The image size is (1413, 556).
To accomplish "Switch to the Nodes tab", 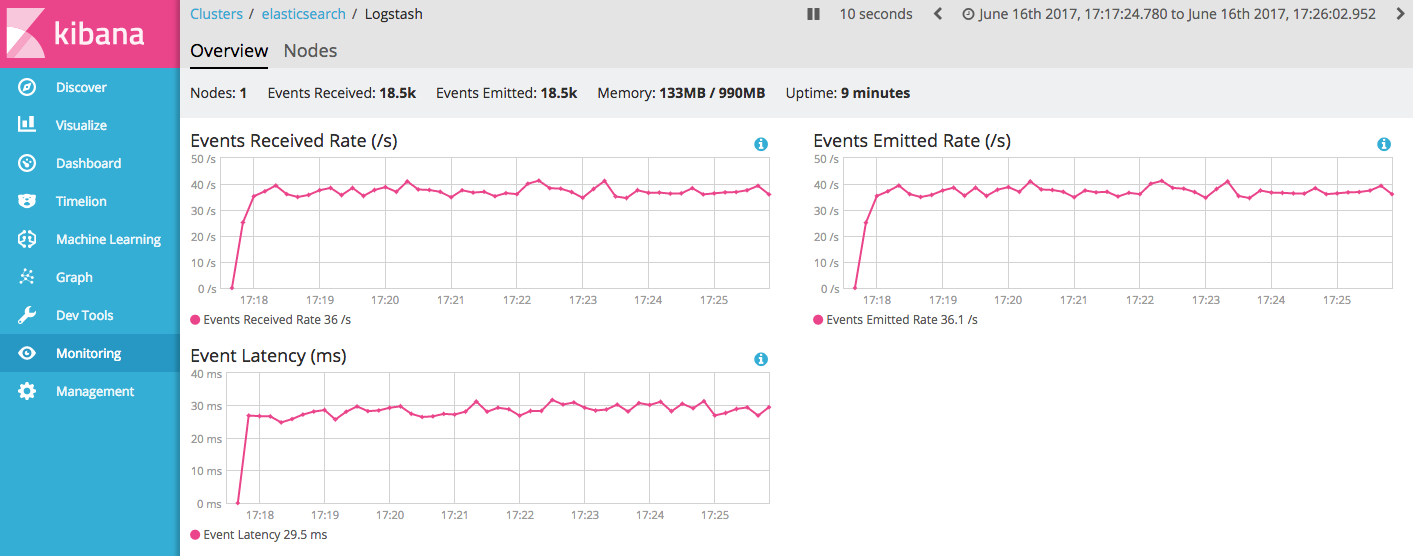I will point(311,51).
